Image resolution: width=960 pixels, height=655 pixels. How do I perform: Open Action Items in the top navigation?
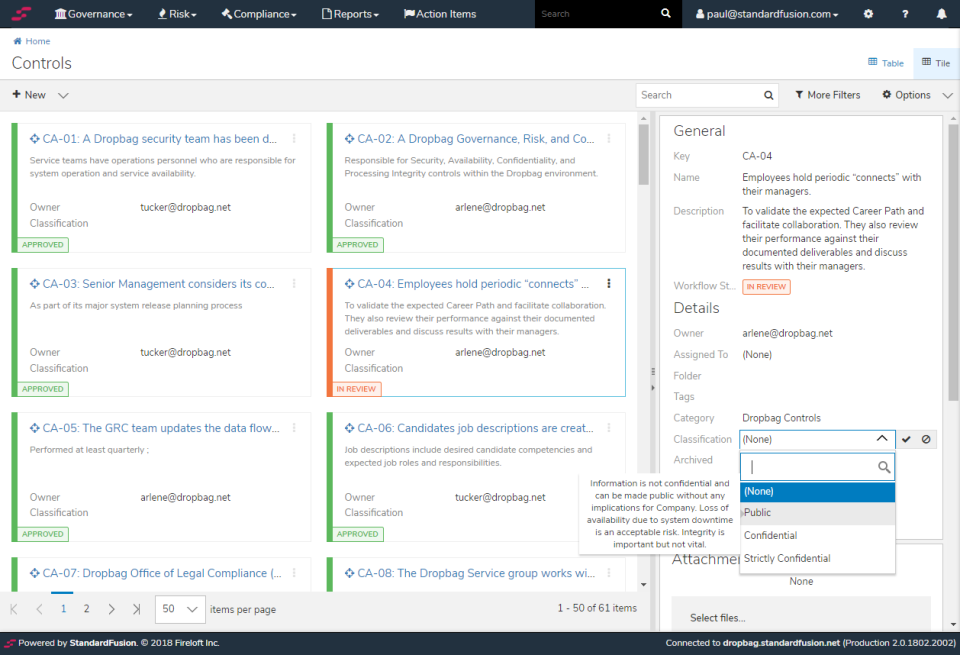440,13
